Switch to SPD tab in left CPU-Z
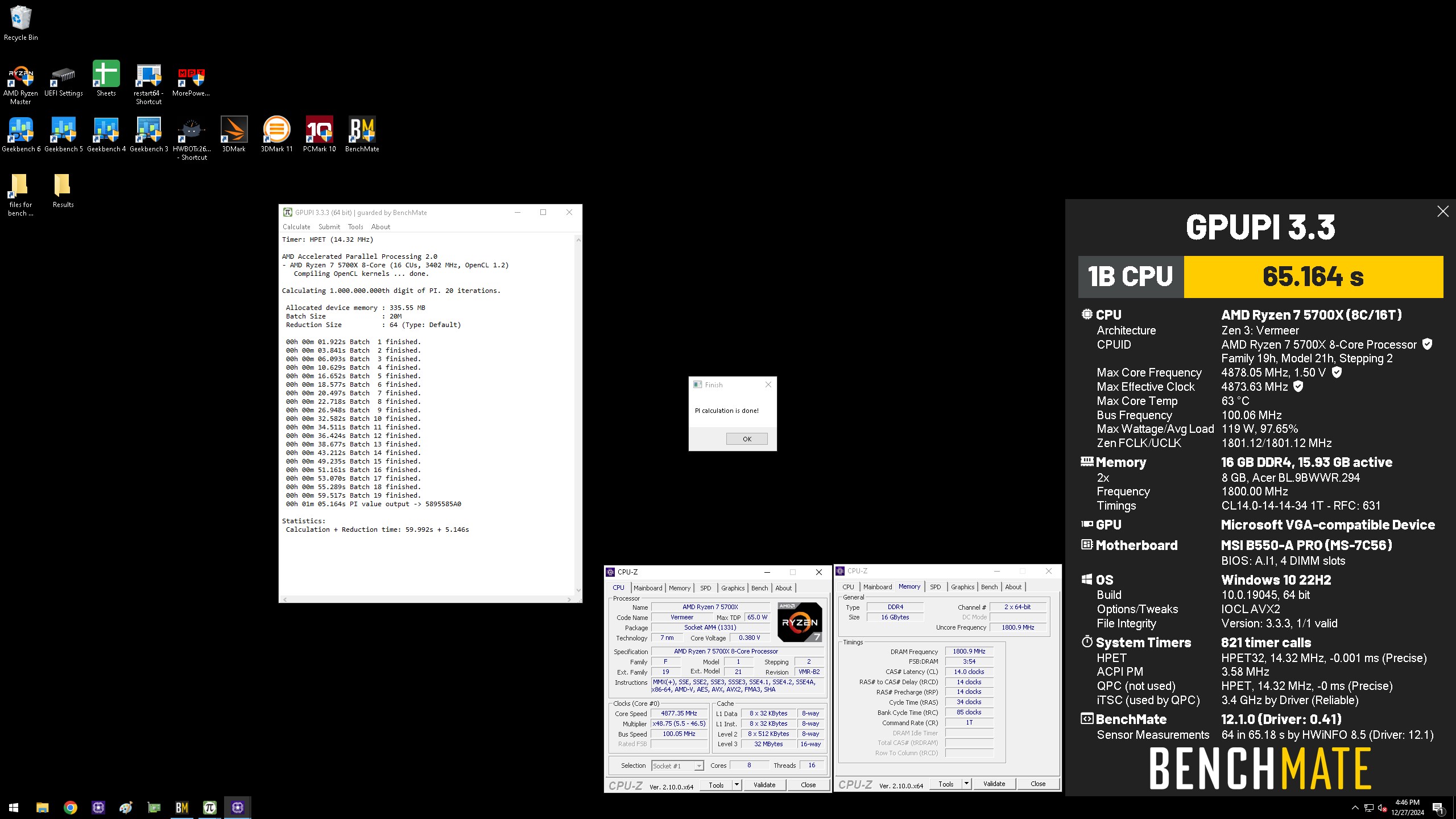Image resolution: width=1456 pixels, height=819 pixels. pyautogui.click(x=706, y=588)
